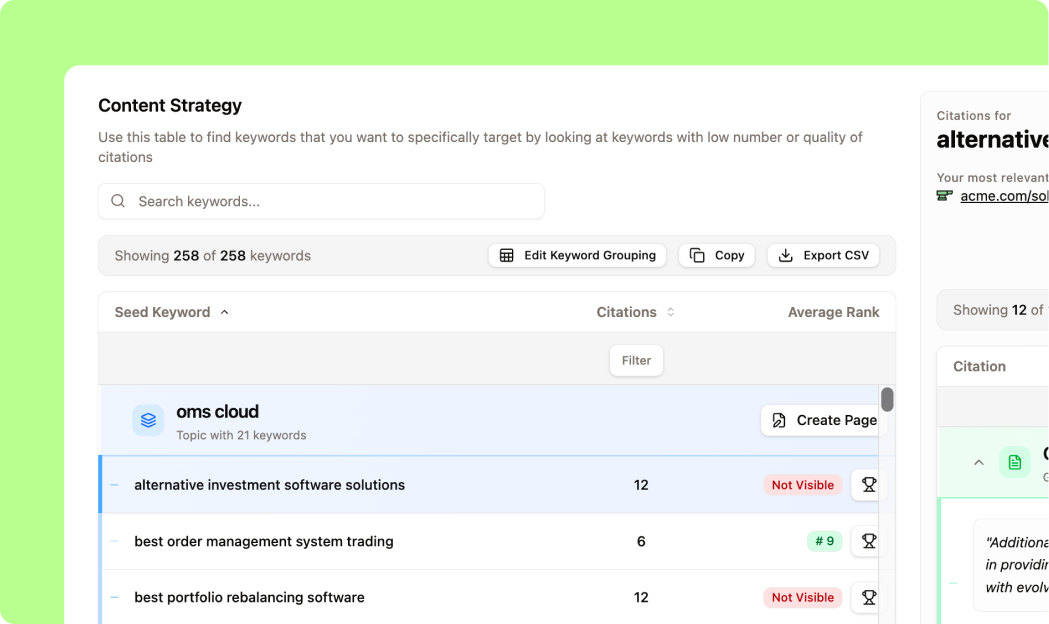The image size is (1049, 624).
Task: Export keywords as CSV
Action: tap(824, 255)
